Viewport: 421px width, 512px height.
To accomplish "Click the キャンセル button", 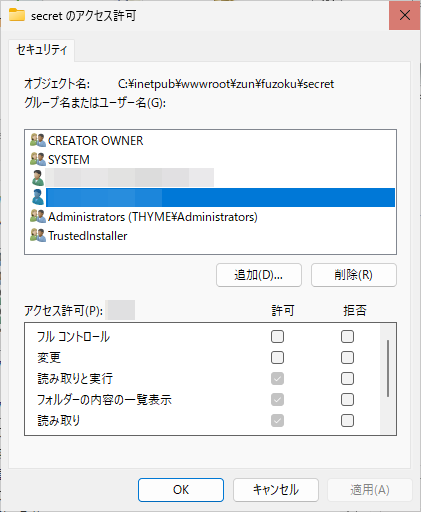I will pyautogui.click(x=276, y=490).
